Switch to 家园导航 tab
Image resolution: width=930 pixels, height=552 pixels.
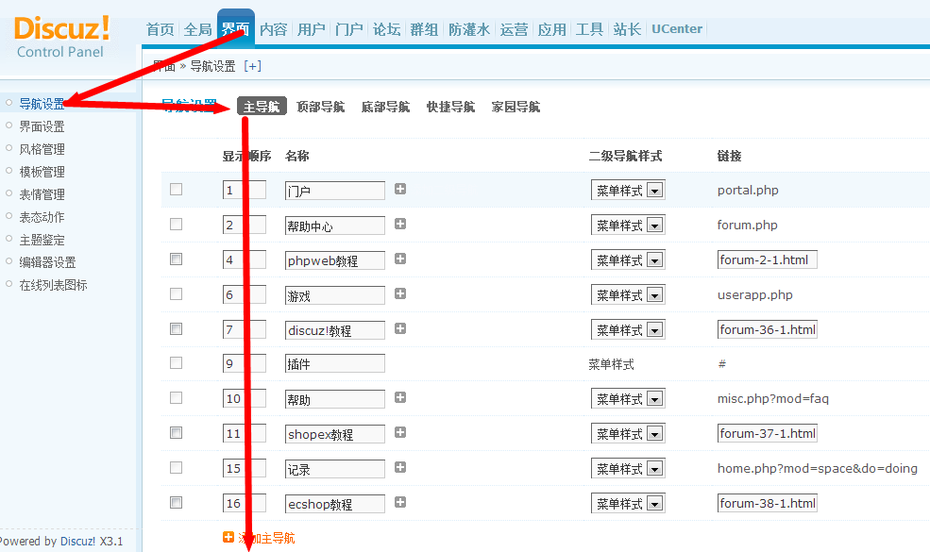(516, 107)
